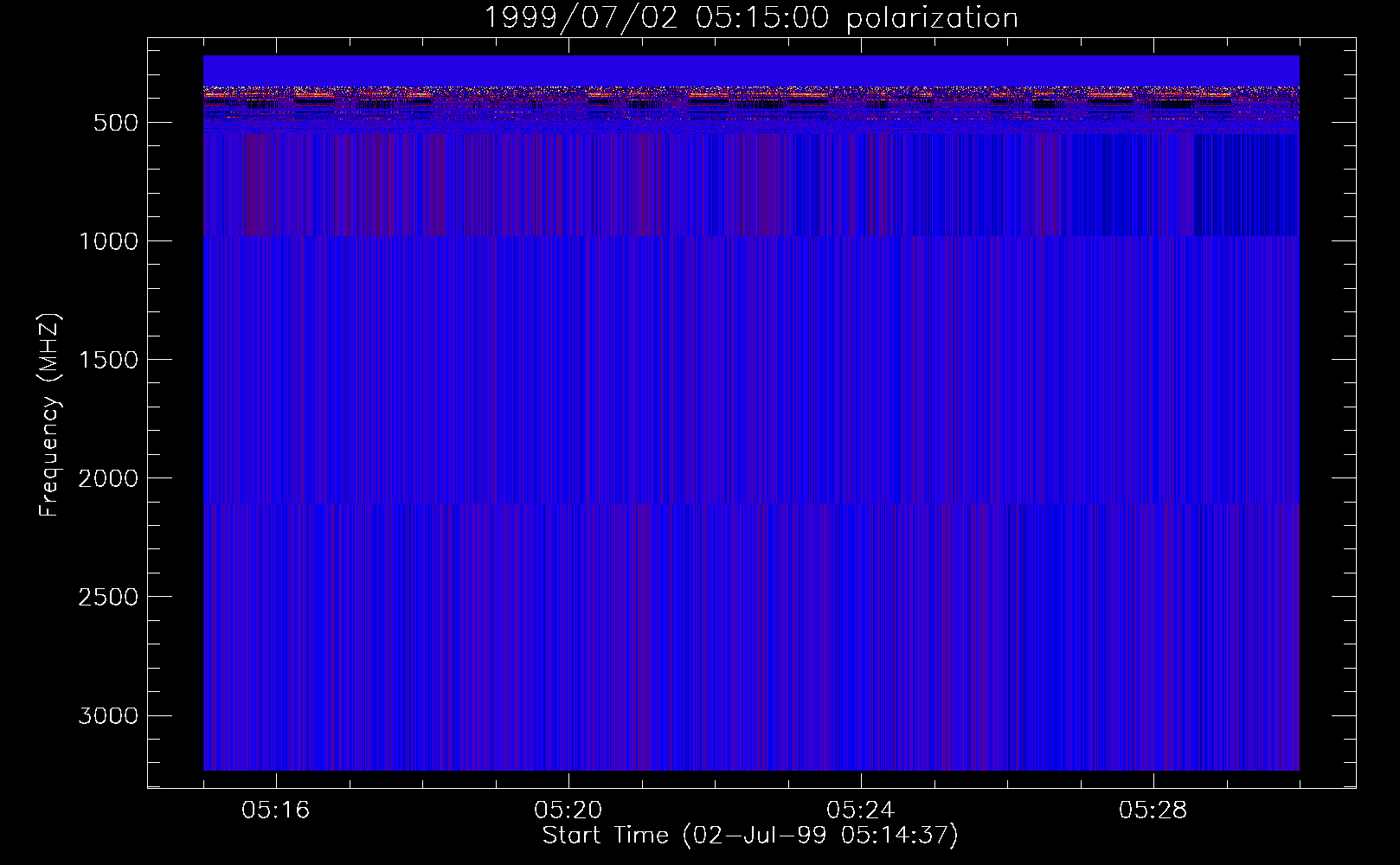Click the 2000 frequency tick label
Screen dimensions: 1400x865
108,478
